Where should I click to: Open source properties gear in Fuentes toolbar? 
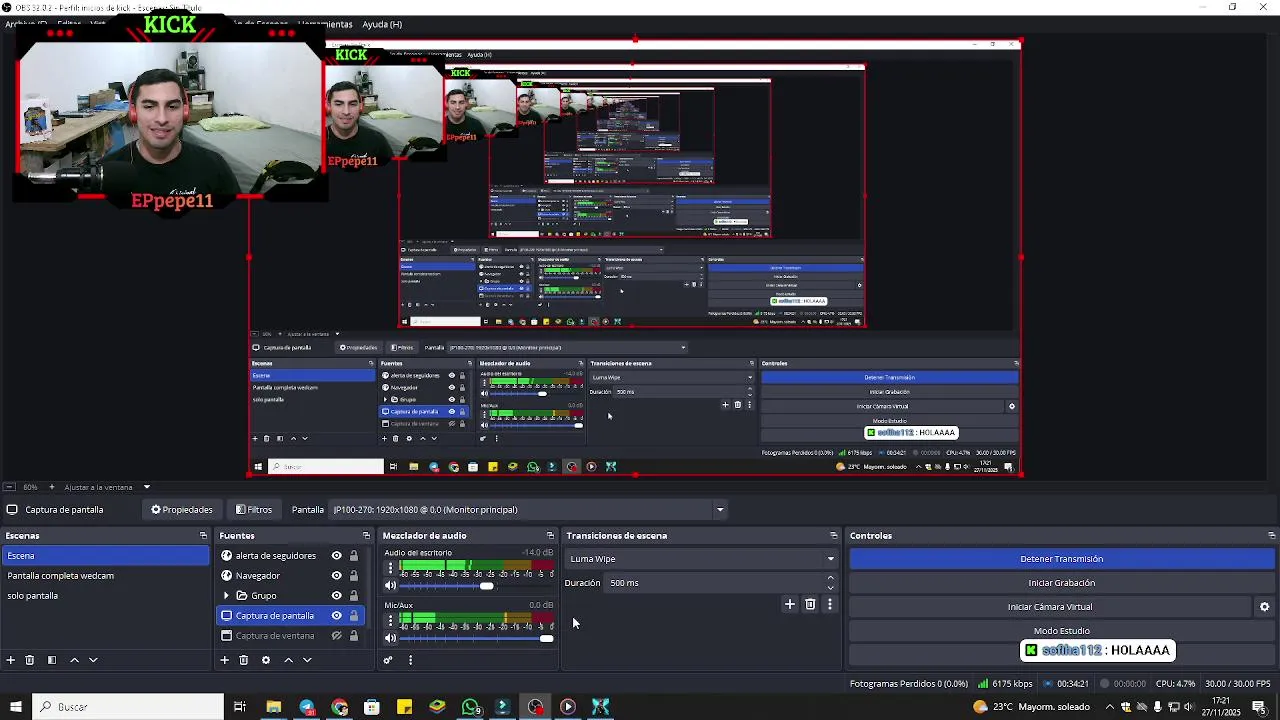(x=266, y=660)
